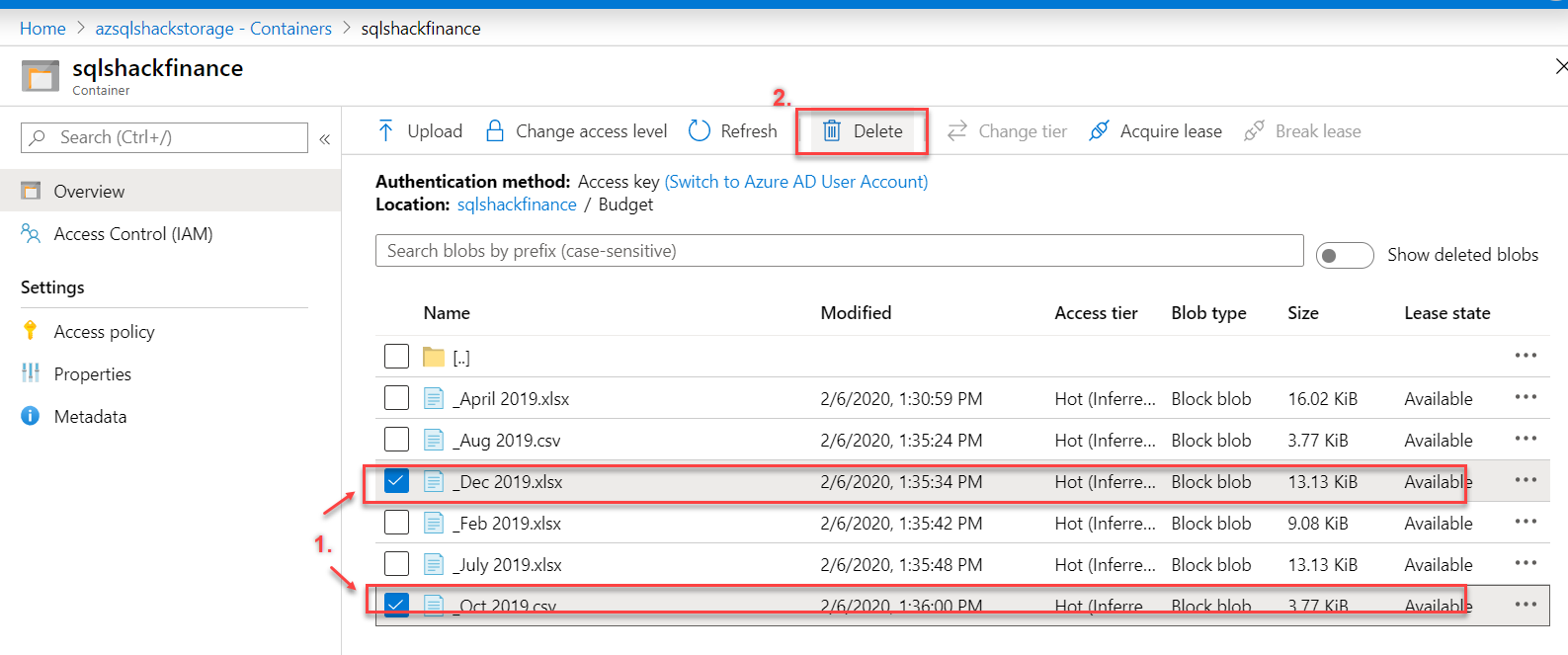This screenshot has height=655, width=1568.
Task: Click the Delete trash can icon
Action: pyautogui.click(x=832, y=130)
